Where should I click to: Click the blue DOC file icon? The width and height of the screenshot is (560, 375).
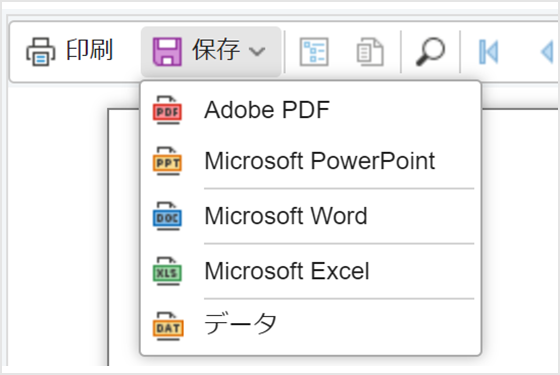tap(167, 216)
